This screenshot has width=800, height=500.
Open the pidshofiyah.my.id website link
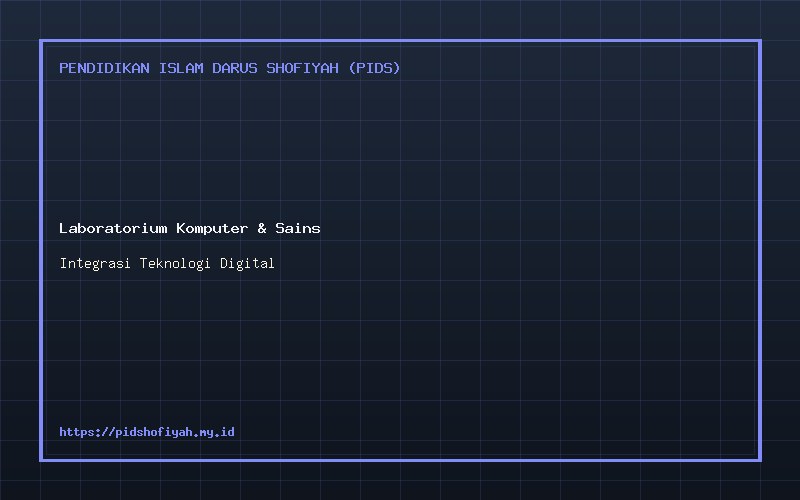(x=147, y=432)
